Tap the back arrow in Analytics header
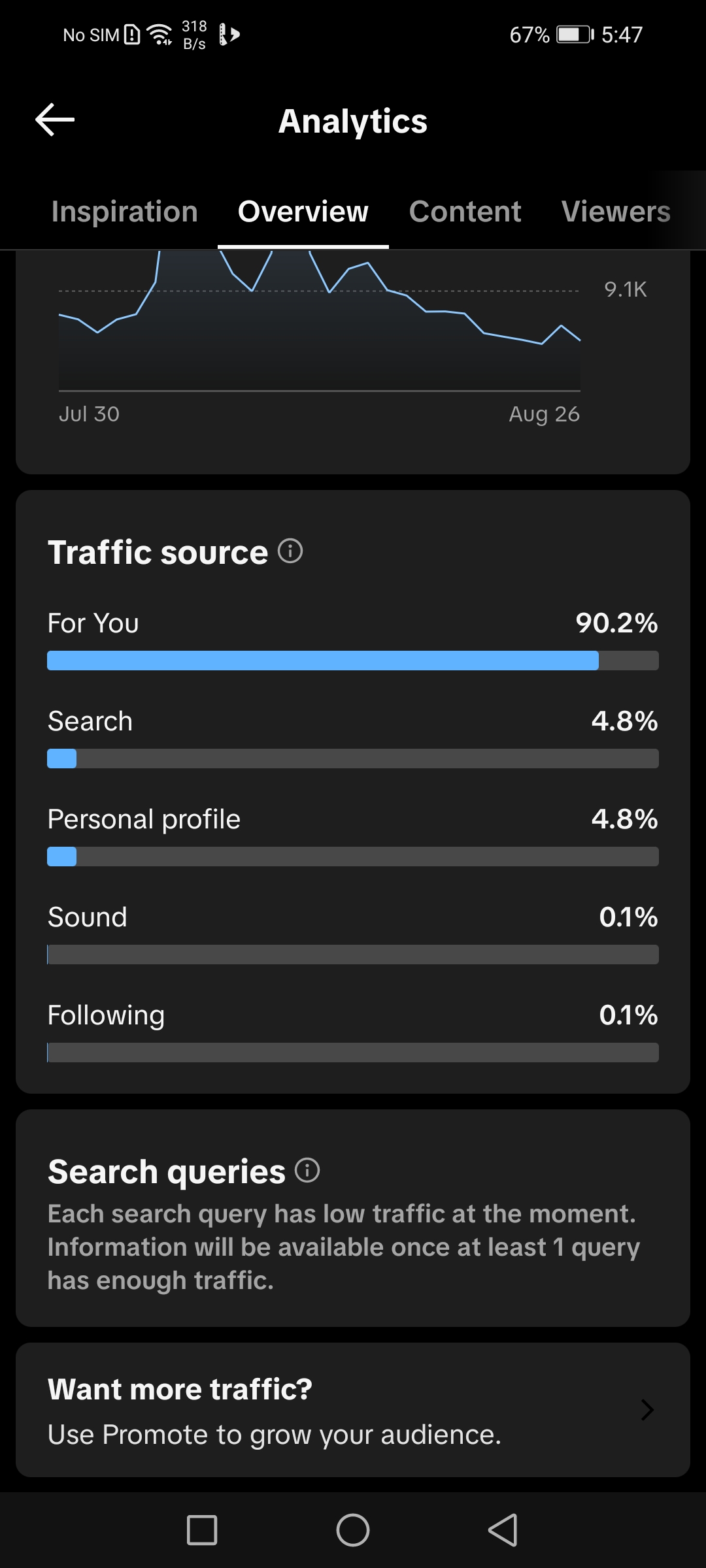The image size is (706, 1568). pos(55,120)
